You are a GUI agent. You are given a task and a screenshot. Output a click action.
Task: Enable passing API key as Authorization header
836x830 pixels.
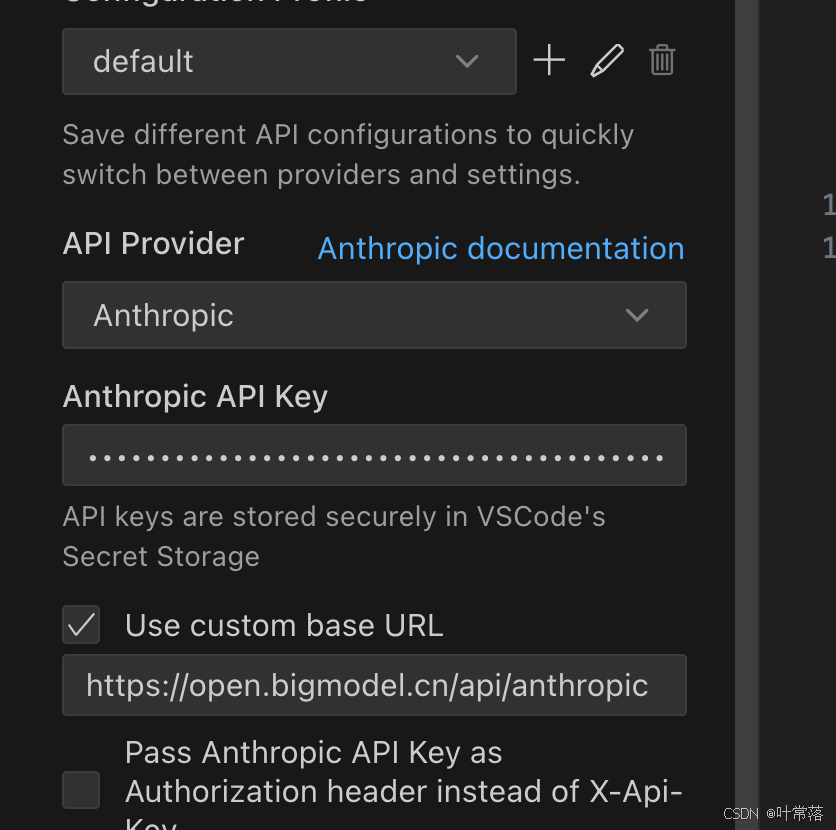[x=80, y=790]
